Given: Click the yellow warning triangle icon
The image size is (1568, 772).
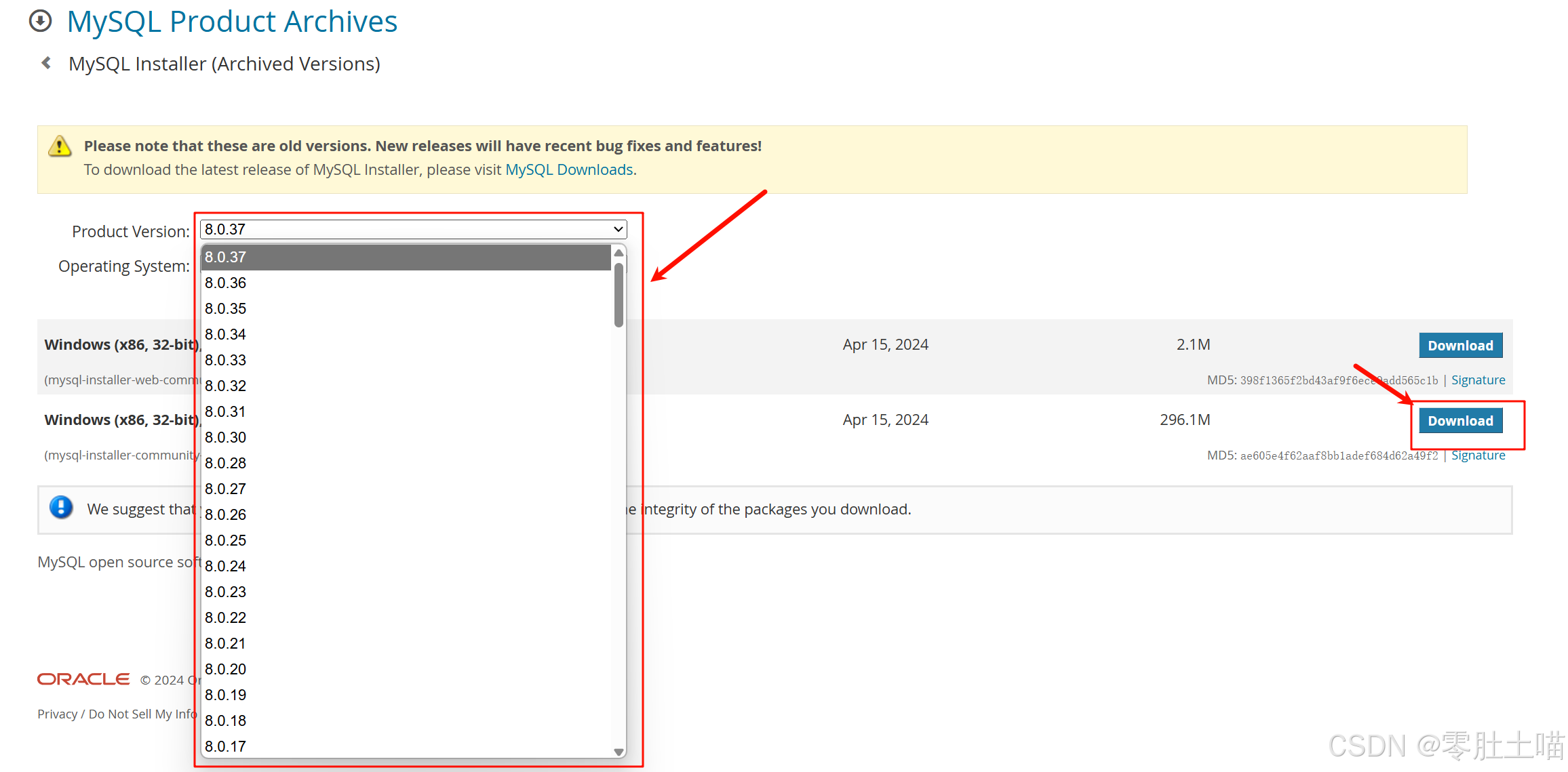Looking at the screenshot, I should [x=60, y=146].
